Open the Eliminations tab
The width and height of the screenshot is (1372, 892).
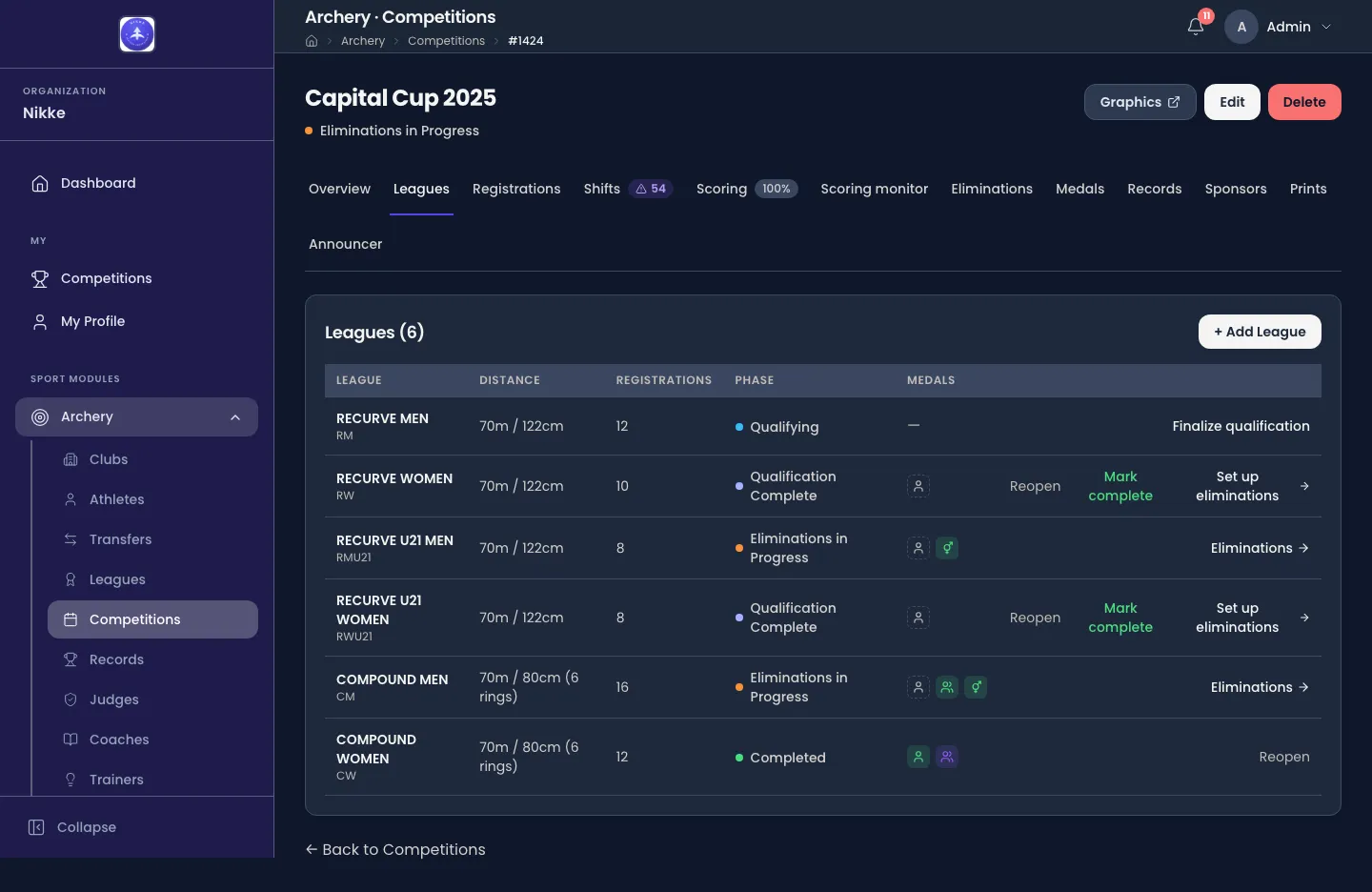(992, 189)
